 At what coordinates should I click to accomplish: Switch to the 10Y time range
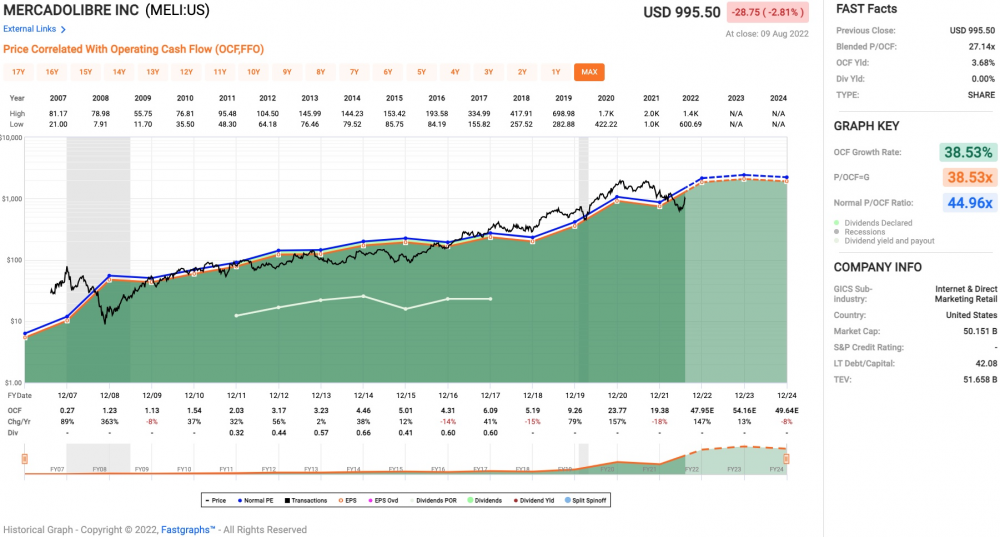click(x=253, y=72)
